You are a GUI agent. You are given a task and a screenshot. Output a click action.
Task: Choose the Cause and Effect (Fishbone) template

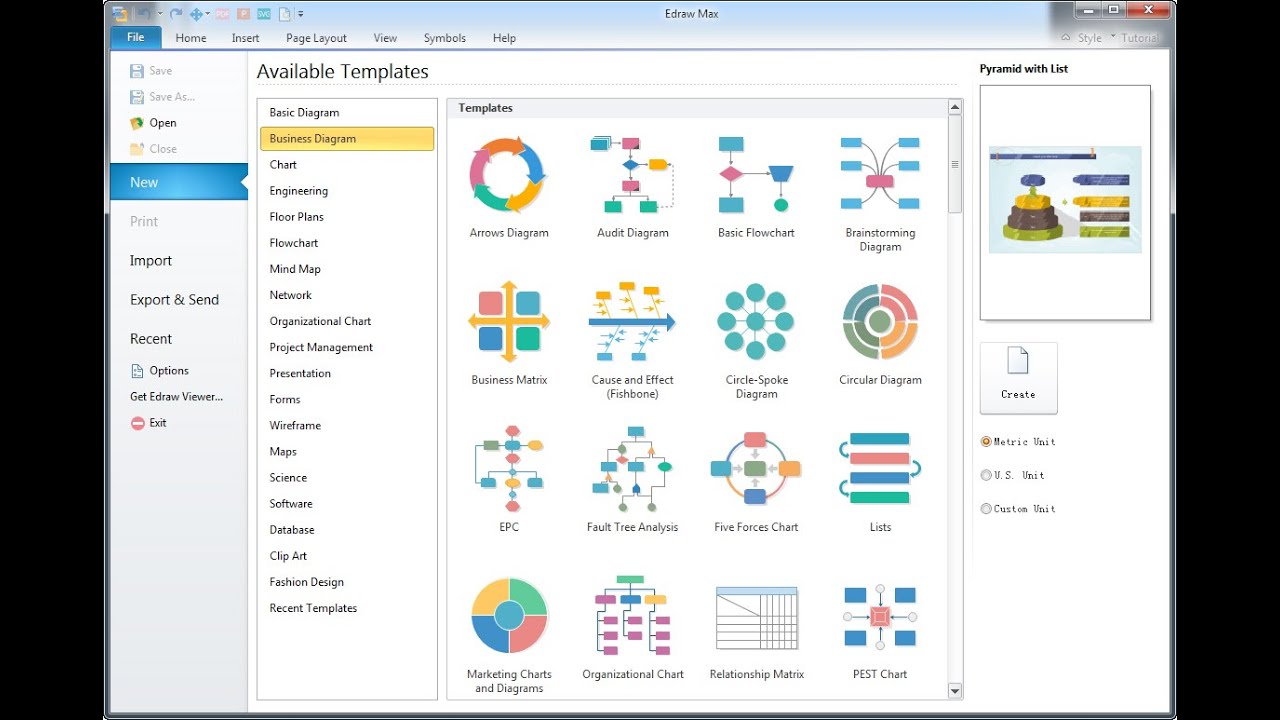tap(633, 341)
